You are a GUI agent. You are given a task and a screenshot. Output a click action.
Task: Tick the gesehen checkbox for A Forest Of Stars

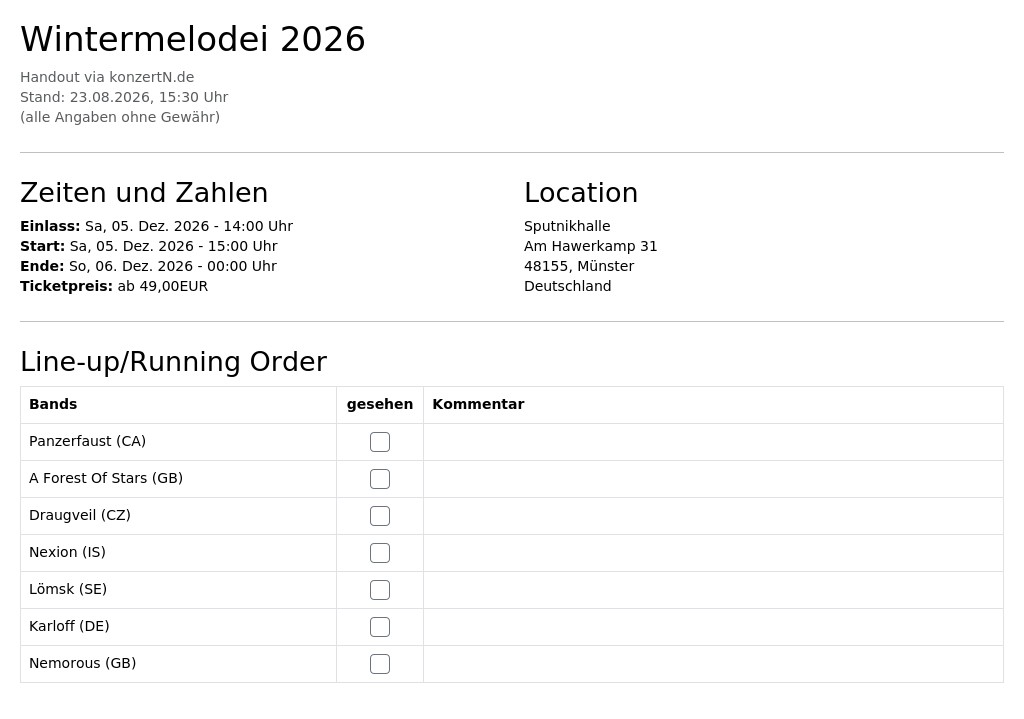(x=379, y=479)
